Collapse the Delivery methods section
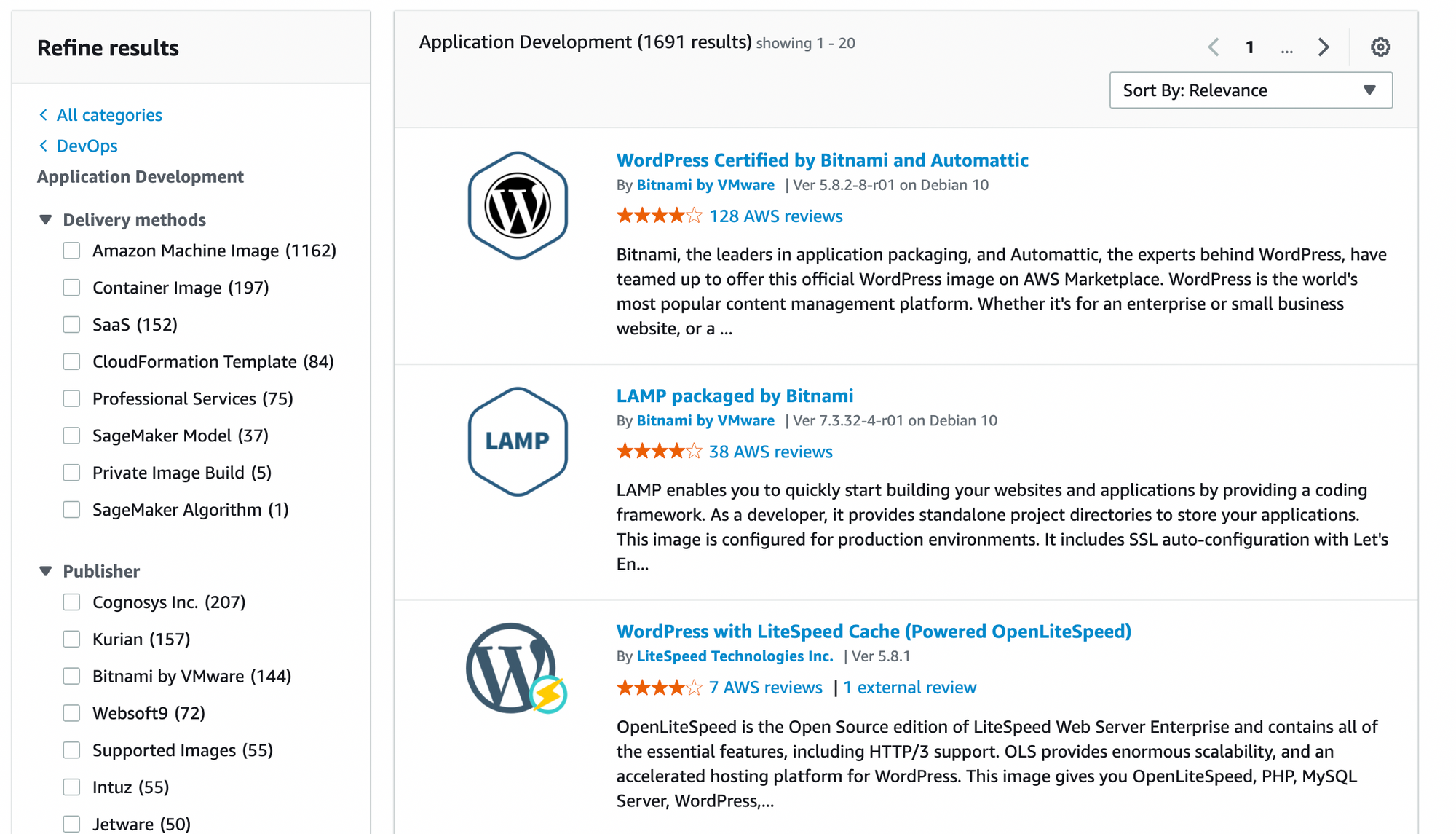 click(46, 219)
